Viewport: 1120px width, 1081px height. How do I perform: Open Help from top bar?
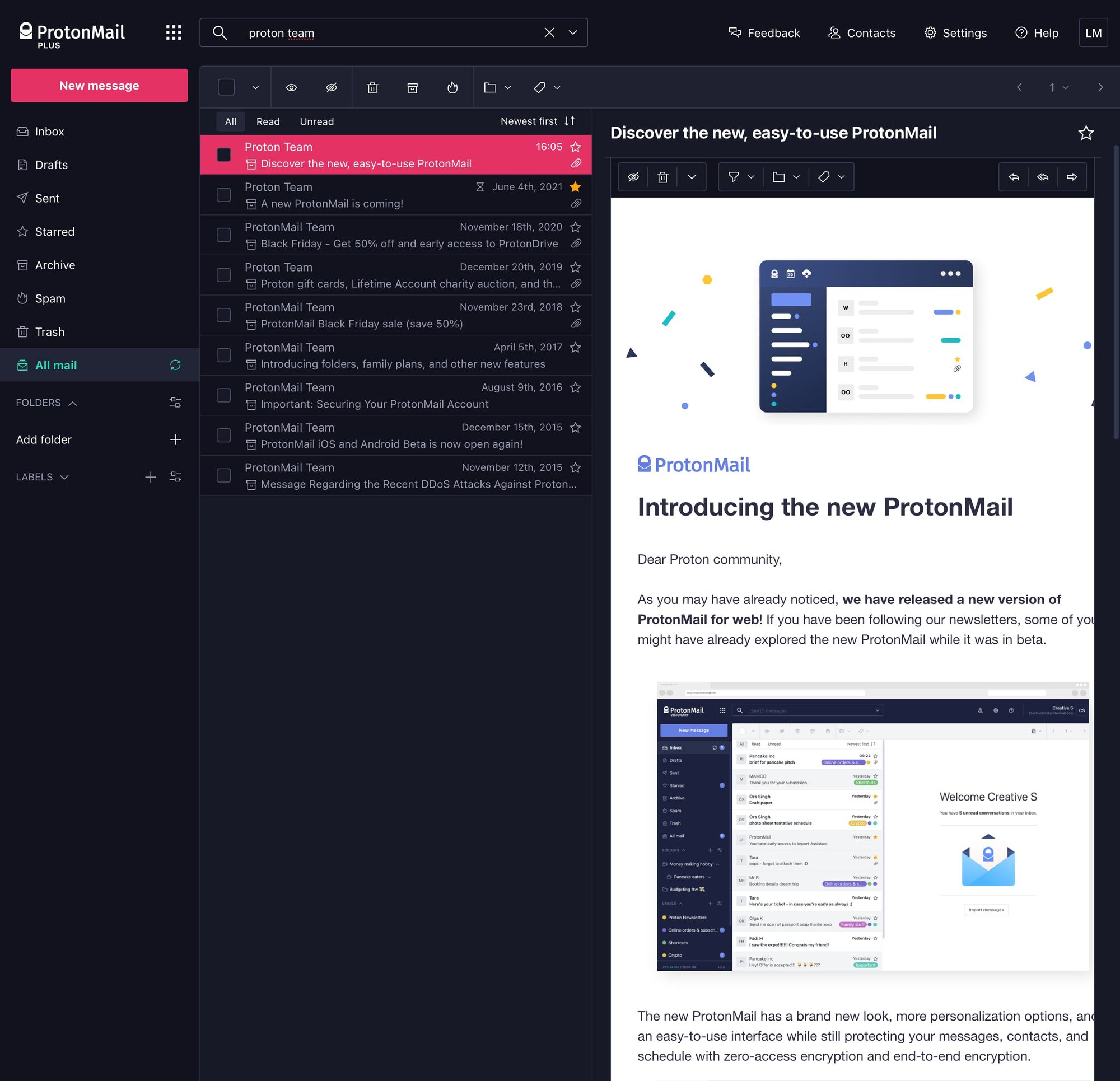[x=1037, y=32]
